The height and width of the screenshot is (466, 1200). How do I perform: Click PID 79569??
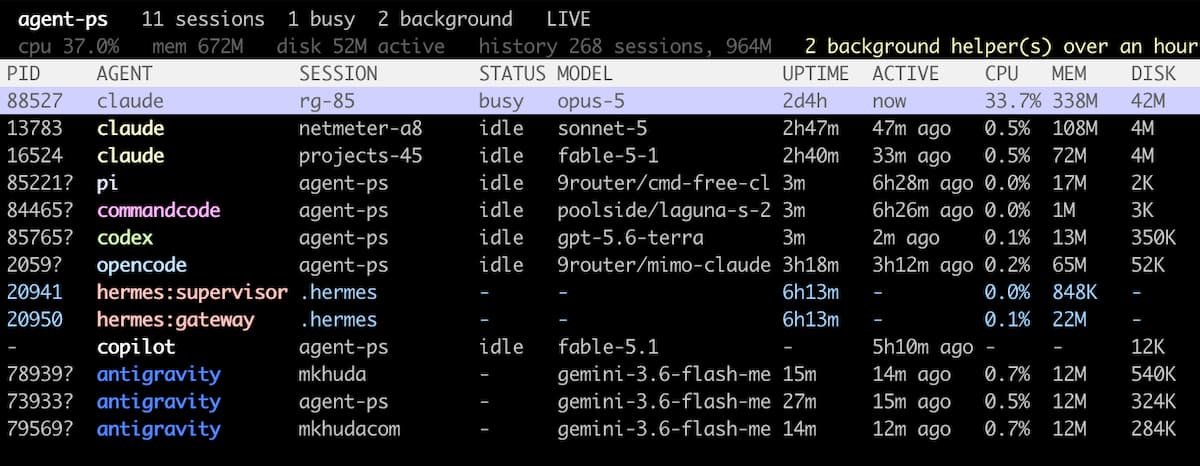coord(40,428)
